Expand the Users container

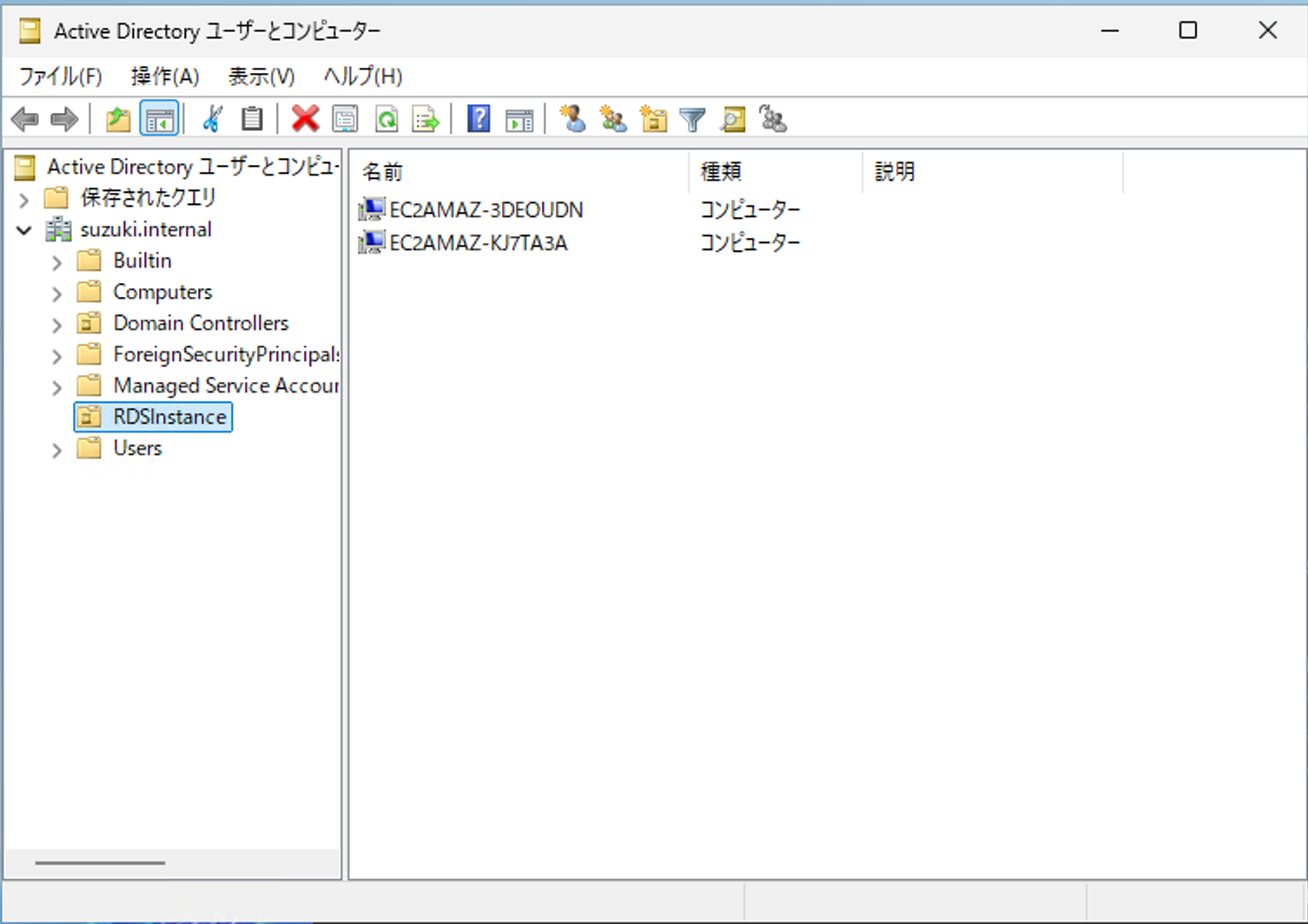click(x=57, y=450)
